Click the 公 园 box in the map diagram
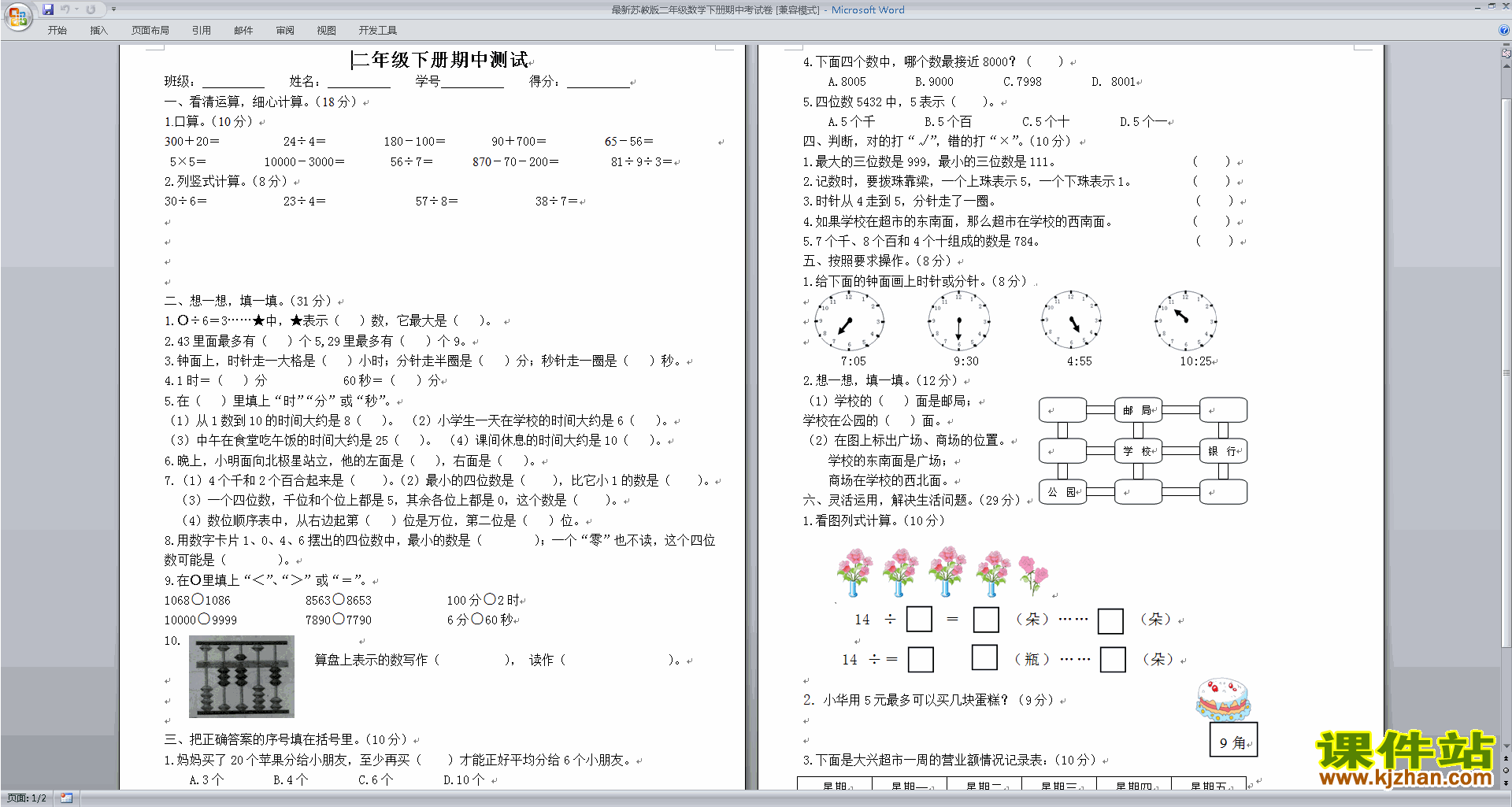The image size is (1512, 807). point(1062,492)
